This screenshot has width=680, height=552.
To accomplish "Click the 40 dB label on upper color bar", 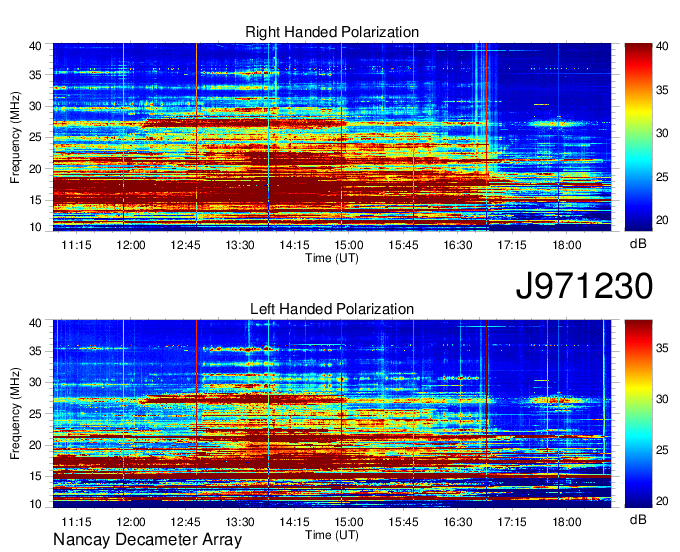I will pyautogui.click(x=662, y=46).
